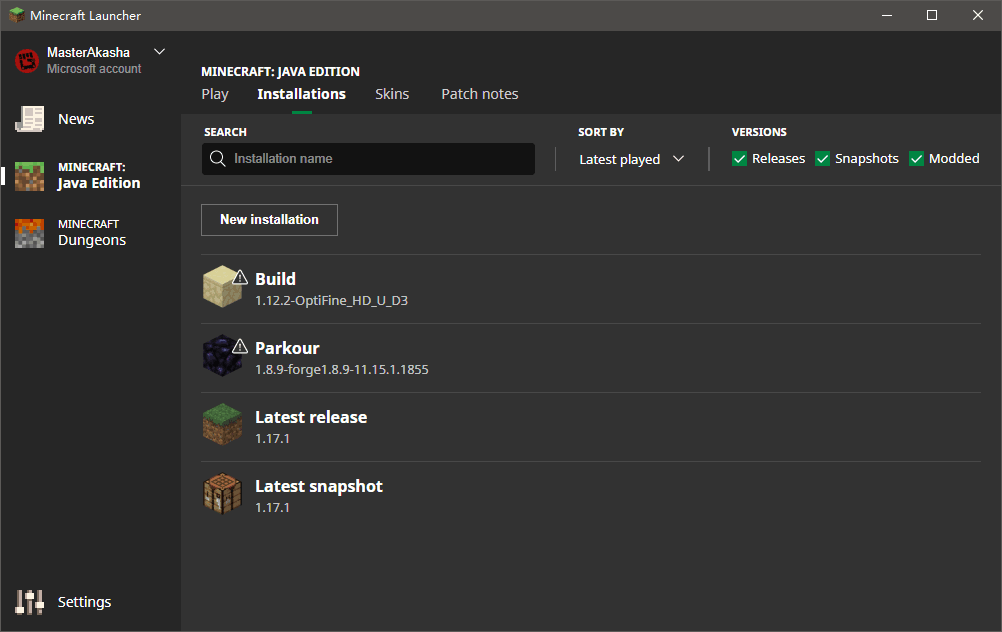
Task: Expand the account menu chevron
Action: (159, 52)
